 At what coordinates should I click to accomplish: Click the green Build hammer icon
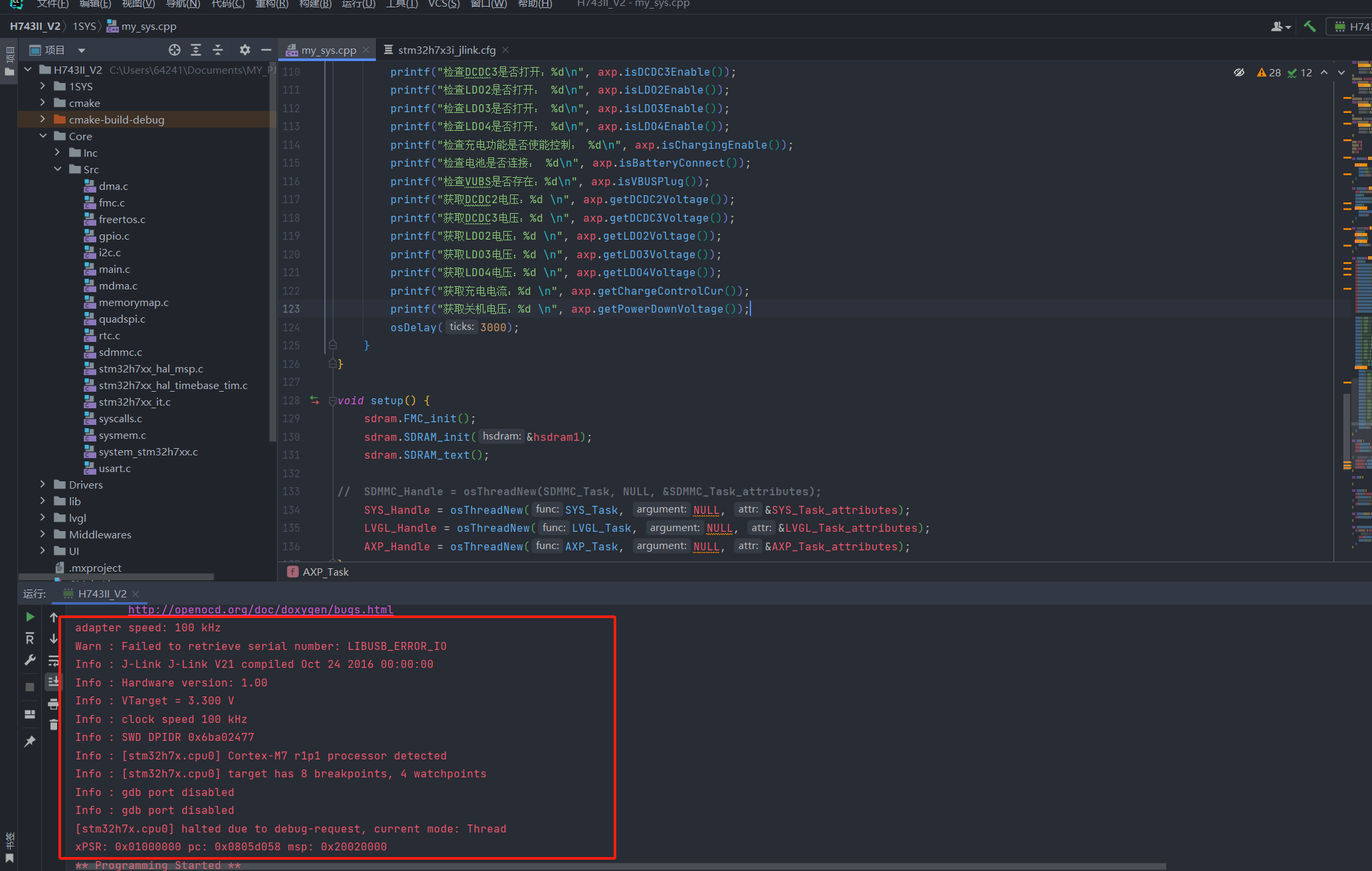pos(1310,27)
